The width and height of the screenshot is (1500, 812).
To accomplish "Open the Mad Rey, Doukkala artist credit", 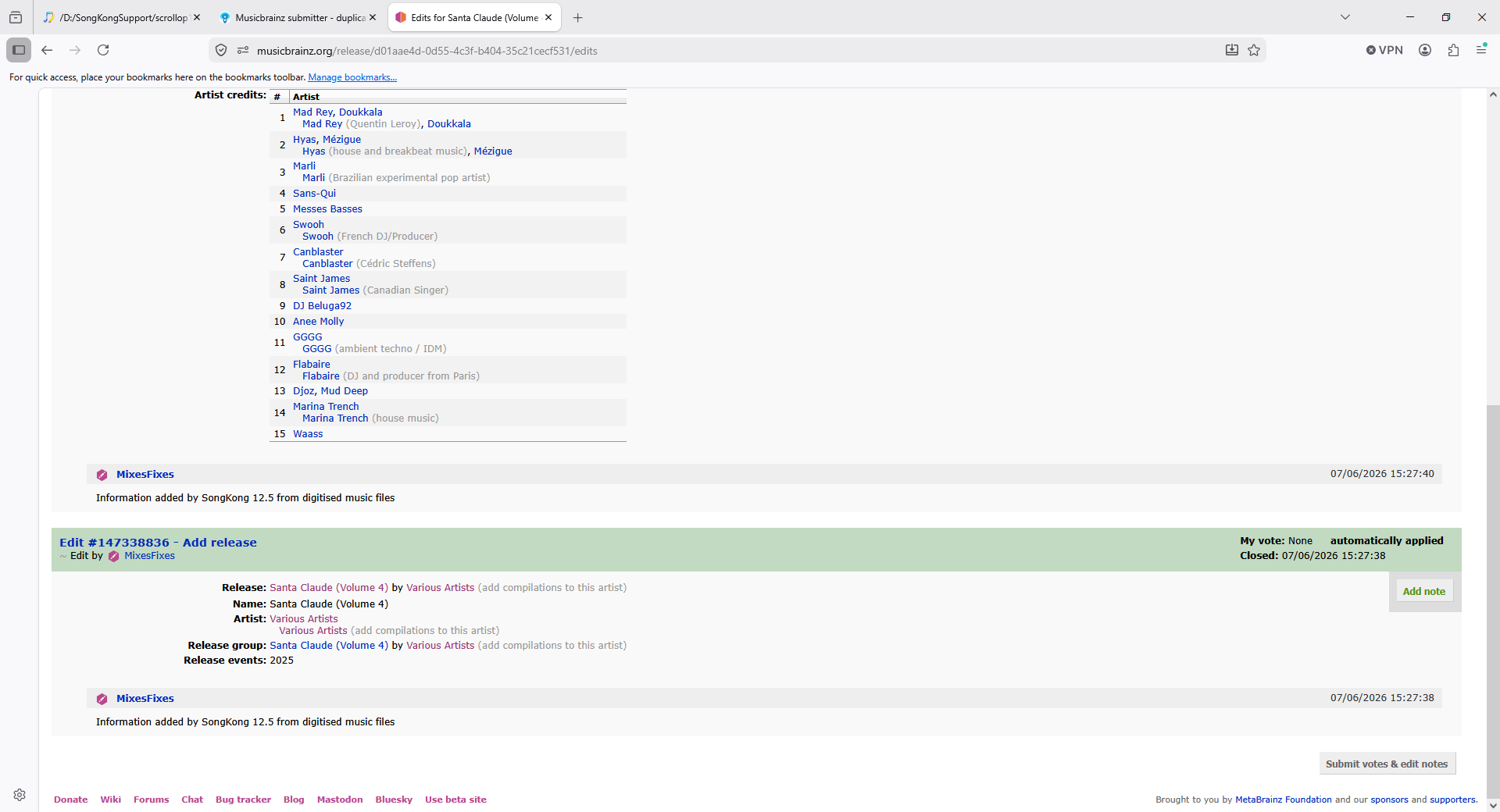I will pyautogui.click(x=337, y=112).
